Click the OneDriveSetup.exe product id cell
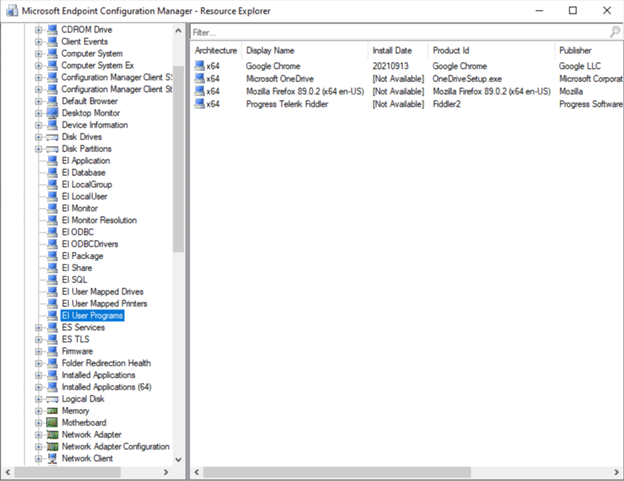624x481 pixels. [x=467, y=79]
